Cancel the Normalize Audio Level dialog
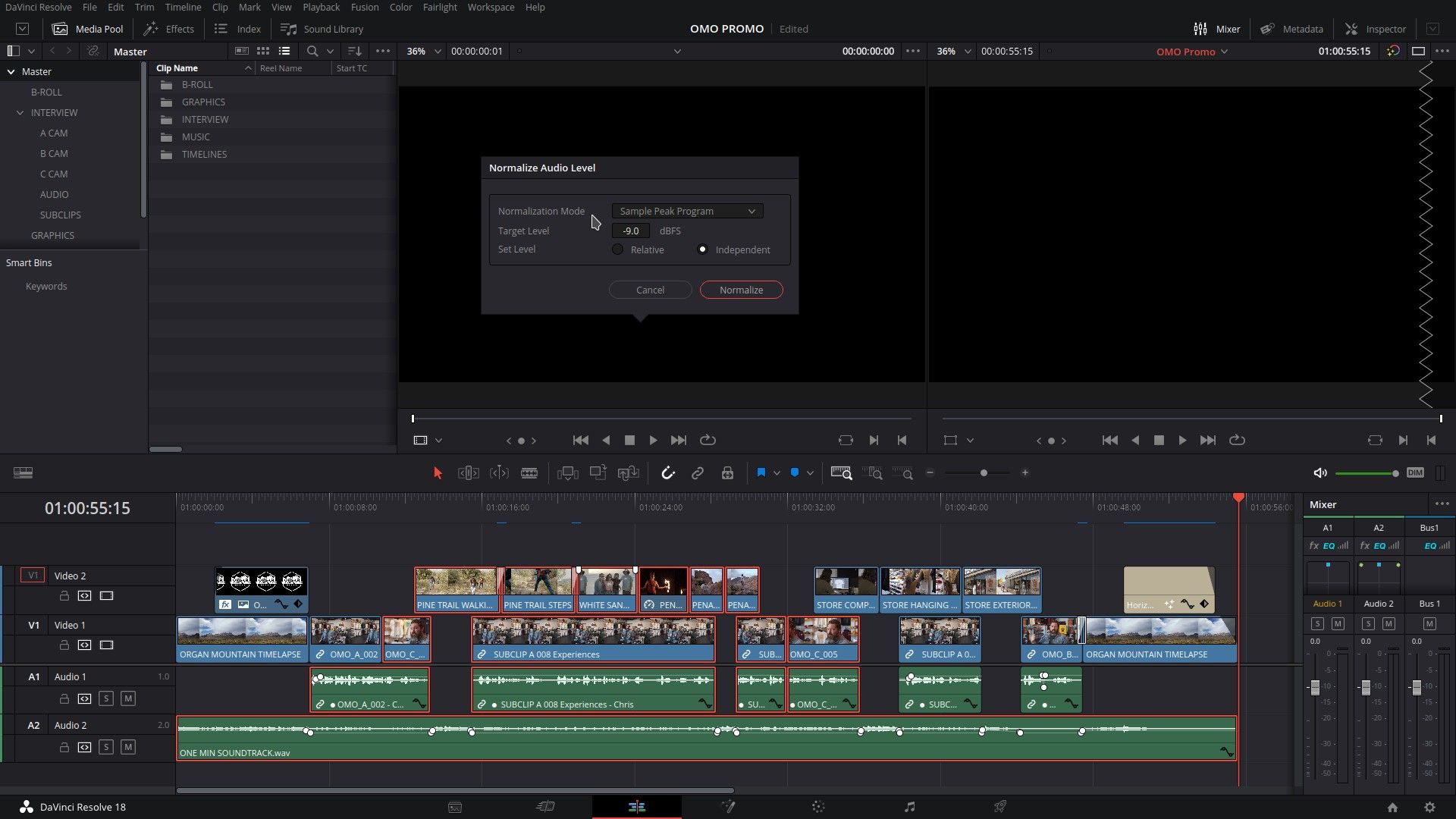 [x=650, y=290]
